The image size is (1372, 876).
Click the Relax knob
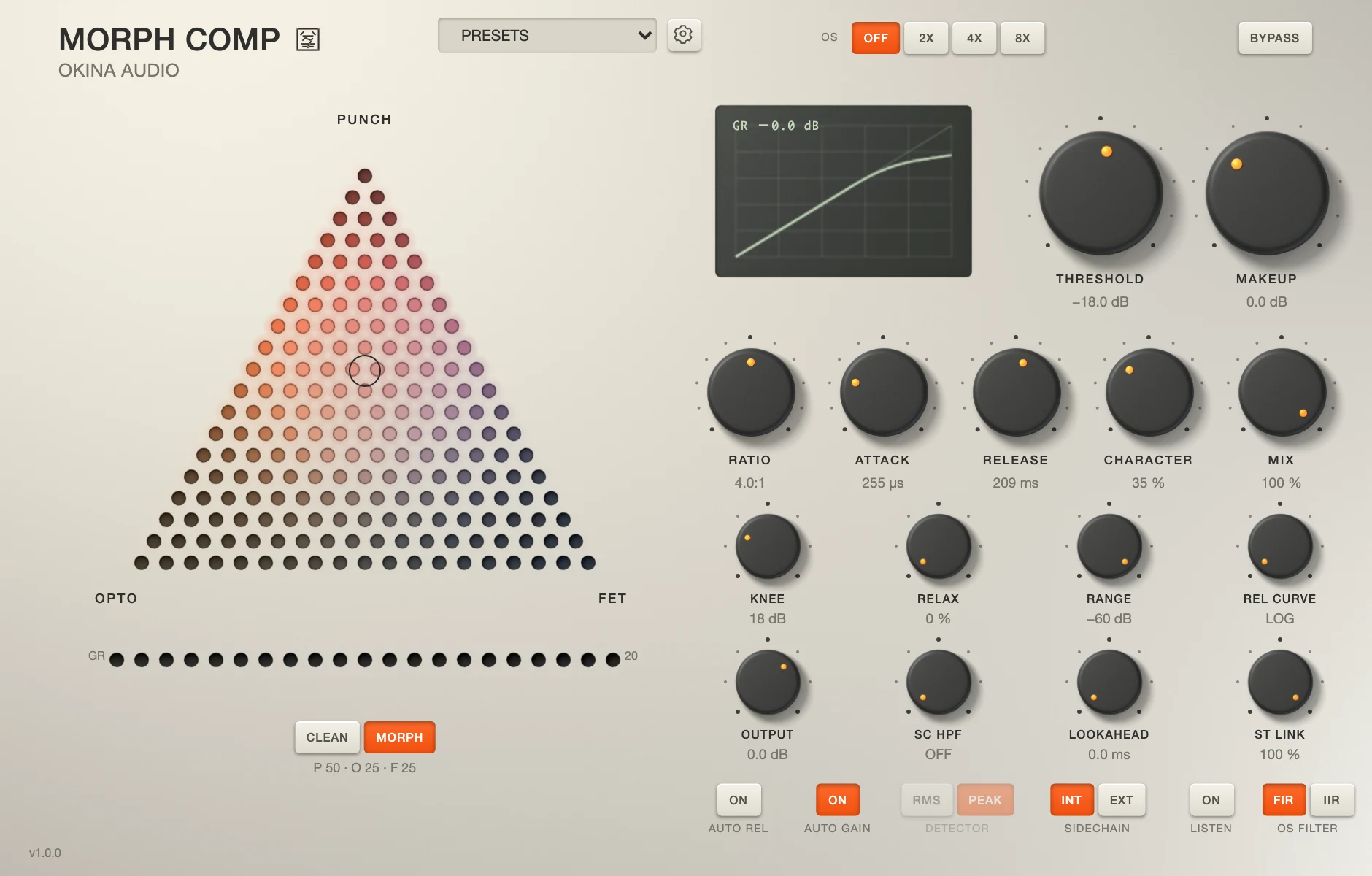[939, 547]
